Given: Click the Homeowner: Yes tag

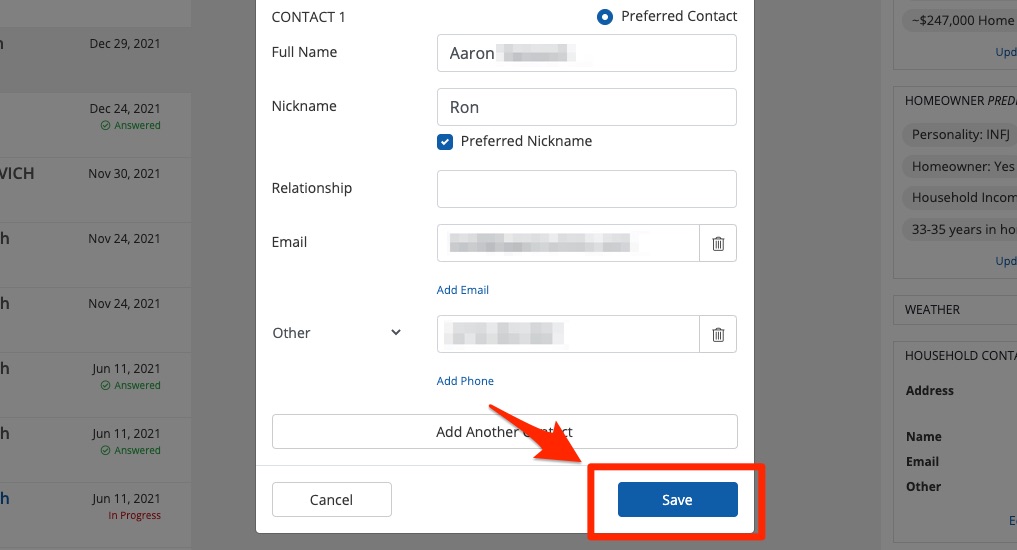Looking at the screenshot, I should (958, 167).
